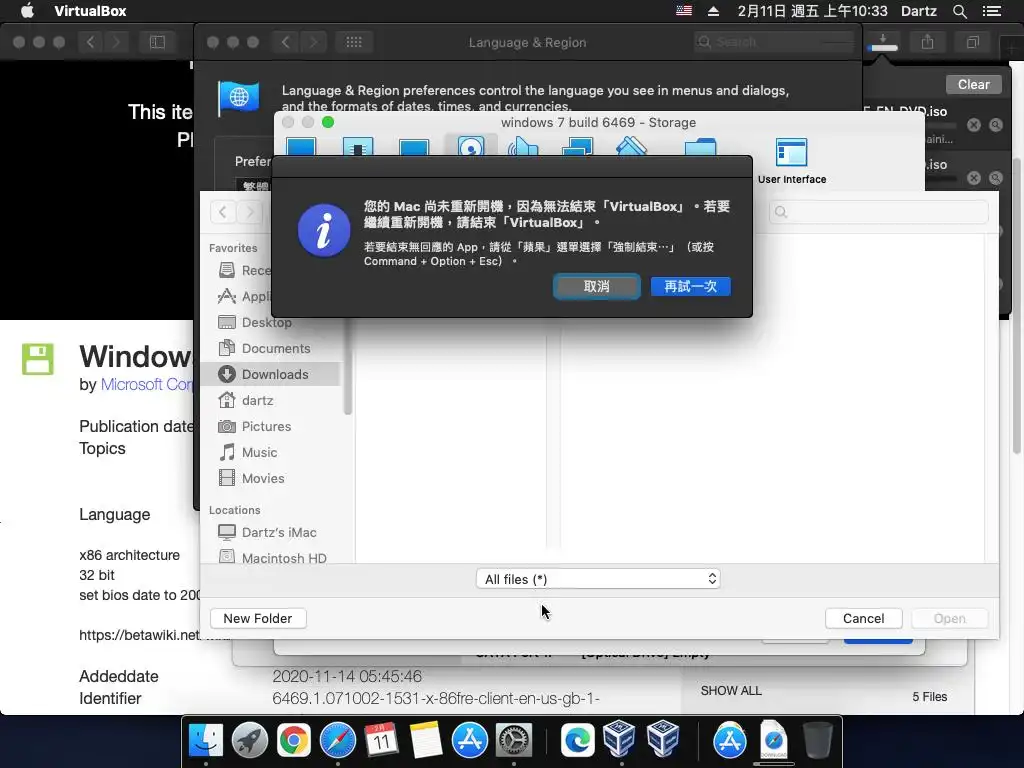Viewport: 1024px width, 768px height.
Task: Open Microsoft Edge from the Dock
Action: click(577, 741)
